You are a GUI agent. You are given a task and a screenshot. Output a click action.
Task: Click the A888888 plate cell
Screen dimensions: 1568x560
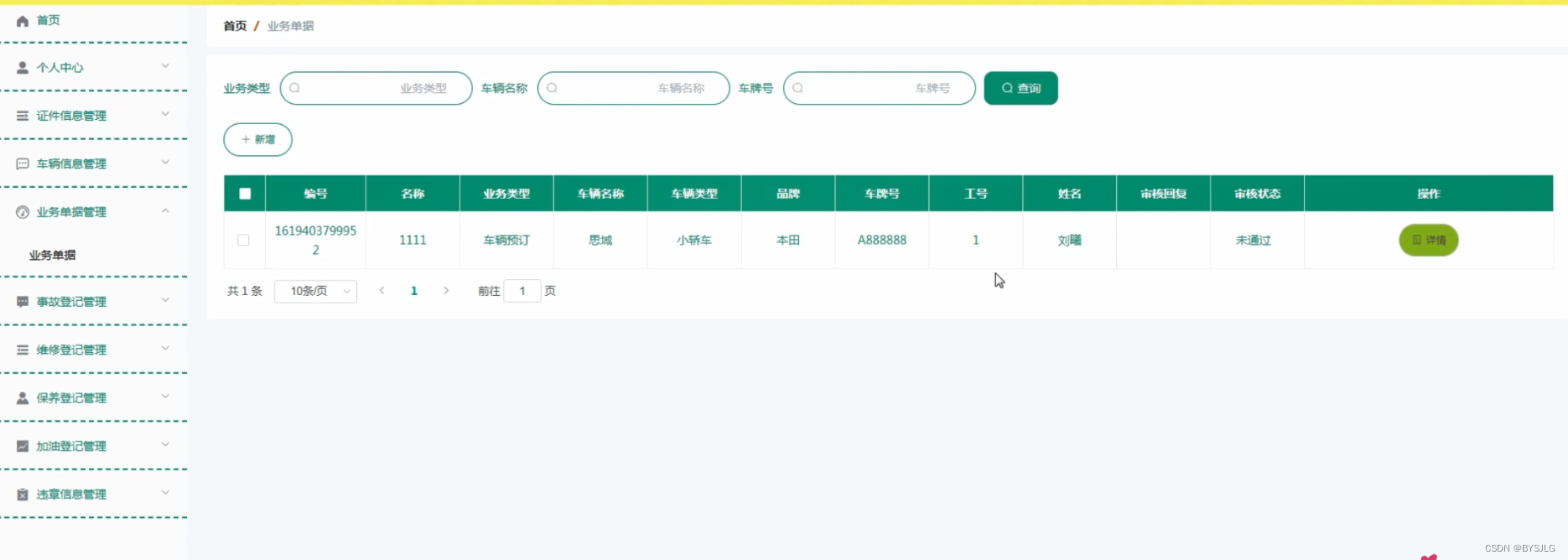click(881, 240)
